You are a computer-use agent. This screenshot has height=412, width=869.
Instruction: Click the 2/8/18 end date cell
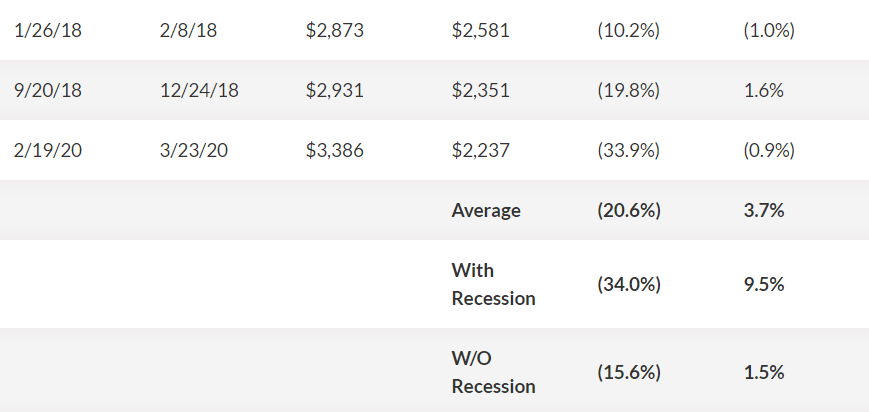click(x=188, y=30)
